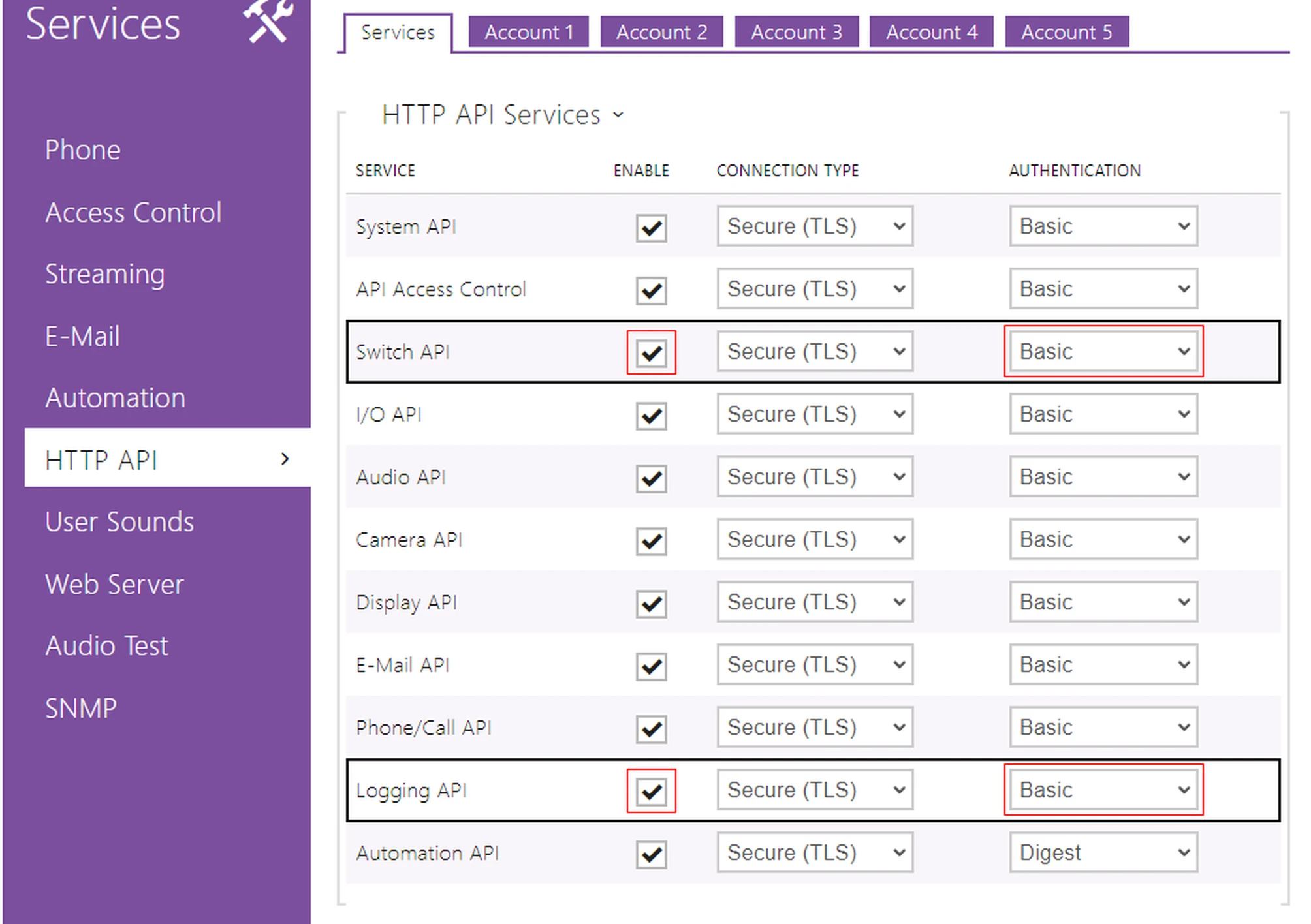The height and width of the screenshot is (924, 1311).
Task: Toggle the Logging API enable checkbox
Action: click(651, 792)
